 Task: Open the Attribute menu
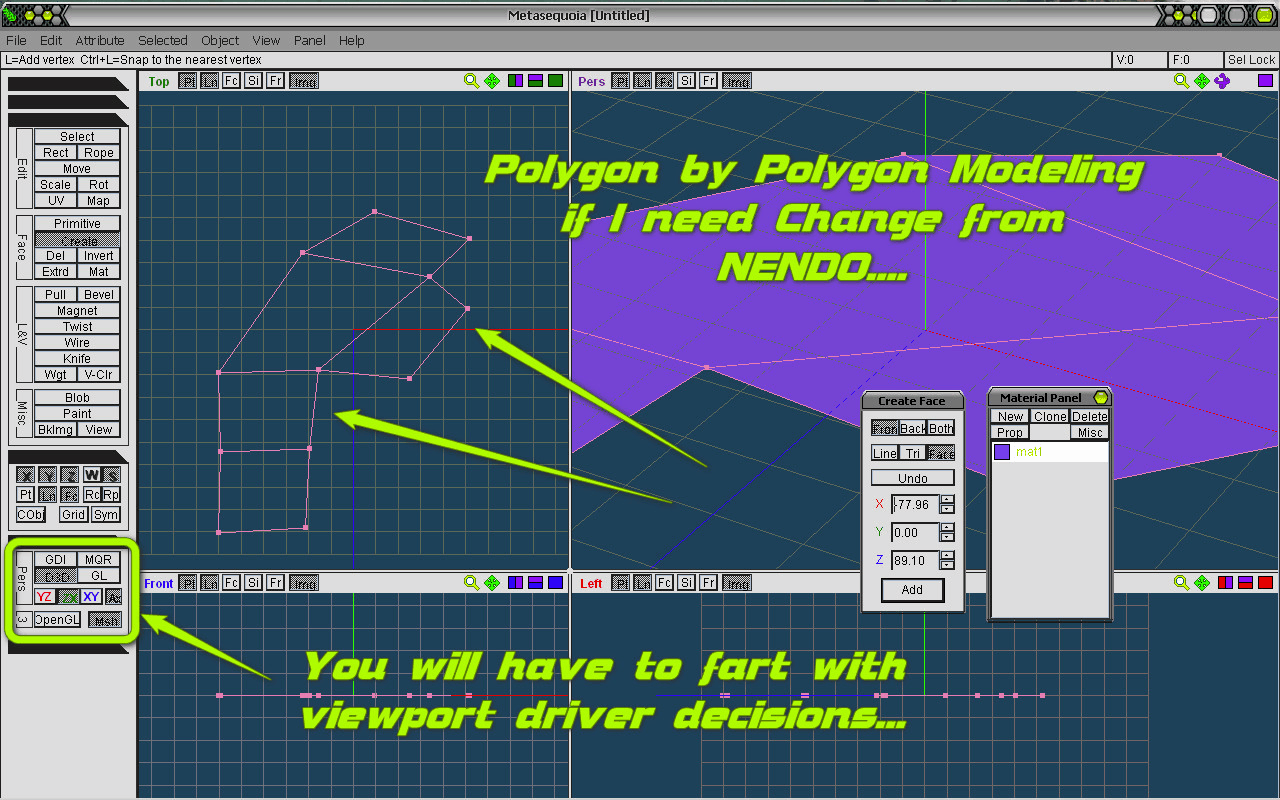(x=100, y=41)
